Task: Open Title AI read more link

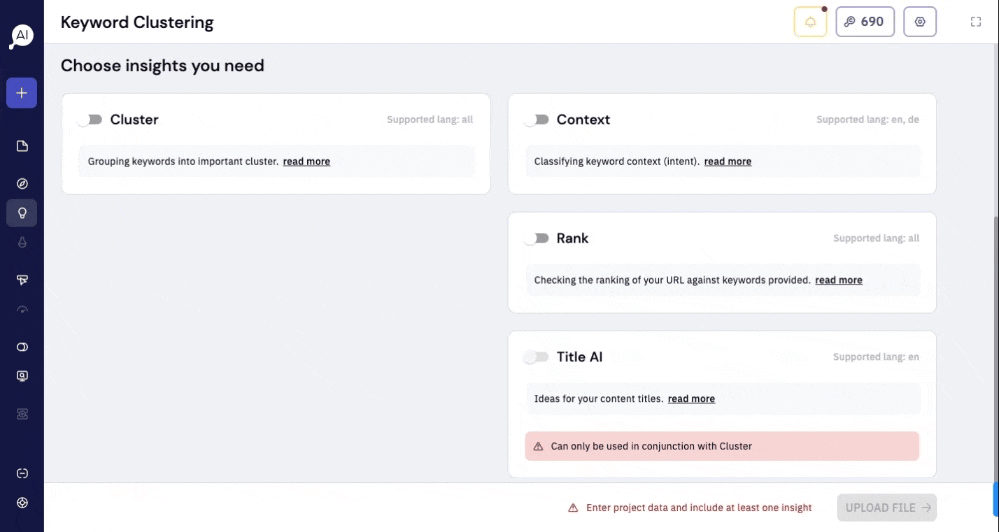Action: (691, 399)
